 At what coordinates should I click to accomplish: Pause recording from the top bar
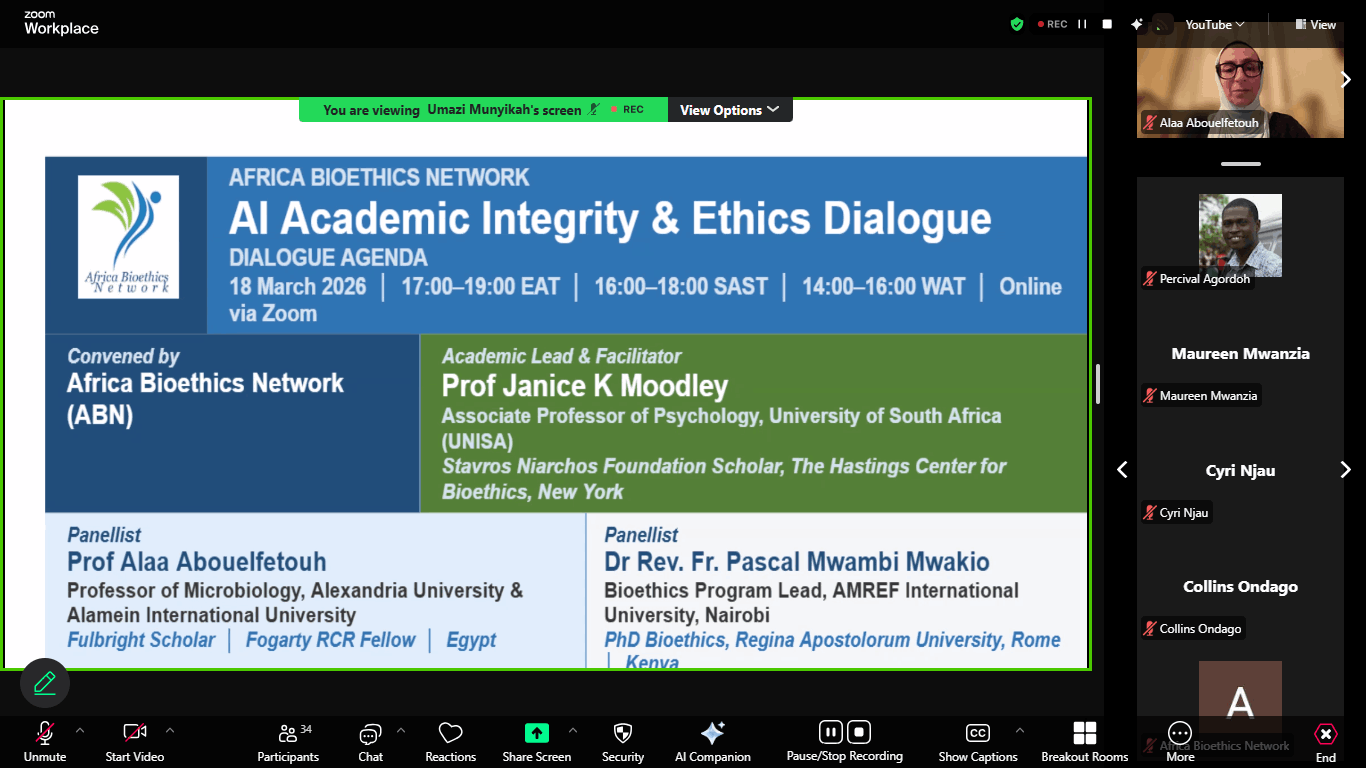pos(1082,24)
